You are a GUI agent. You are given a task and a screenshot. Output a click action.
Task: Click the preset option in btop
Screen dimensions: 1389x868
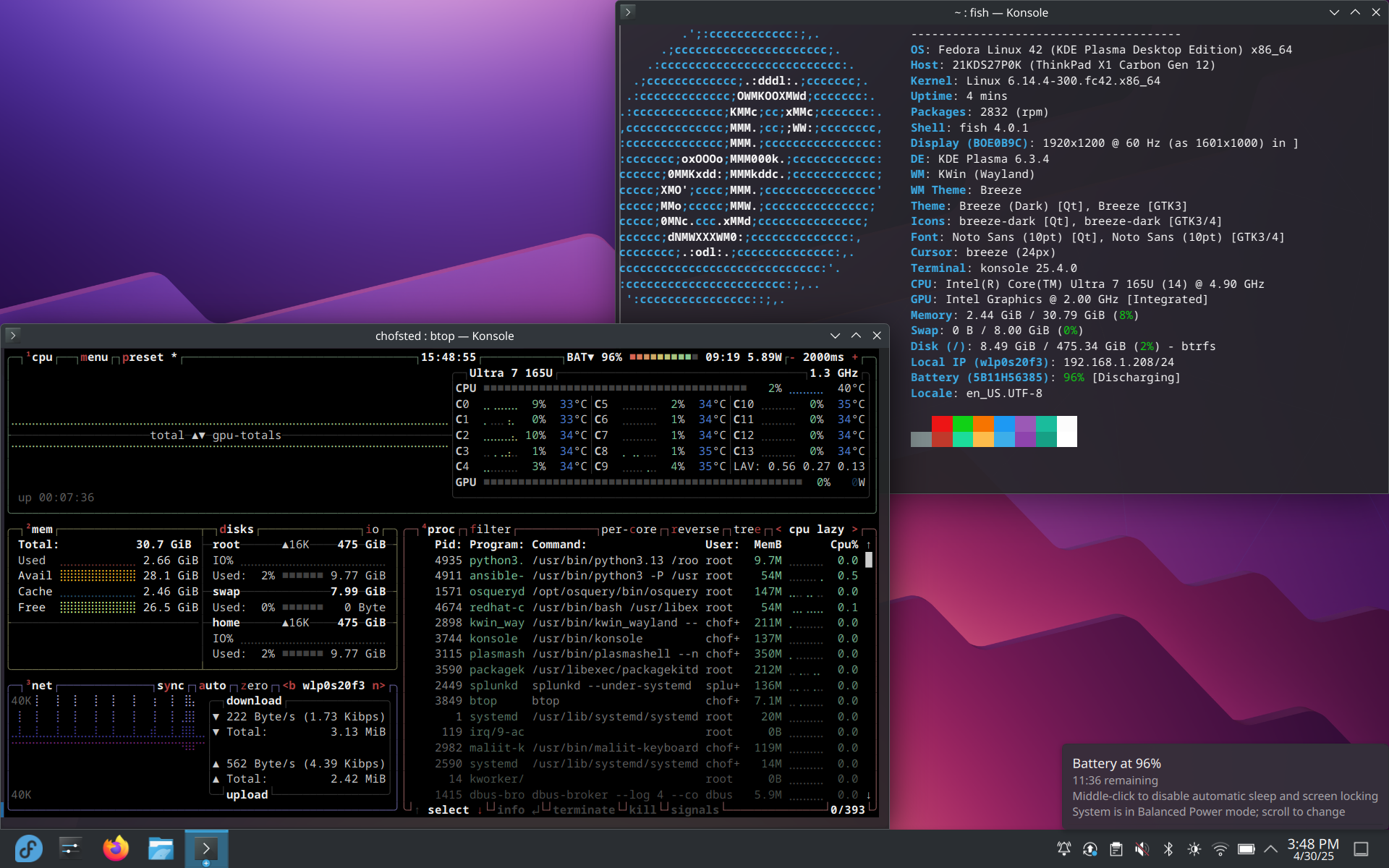[x=143, y=357]
